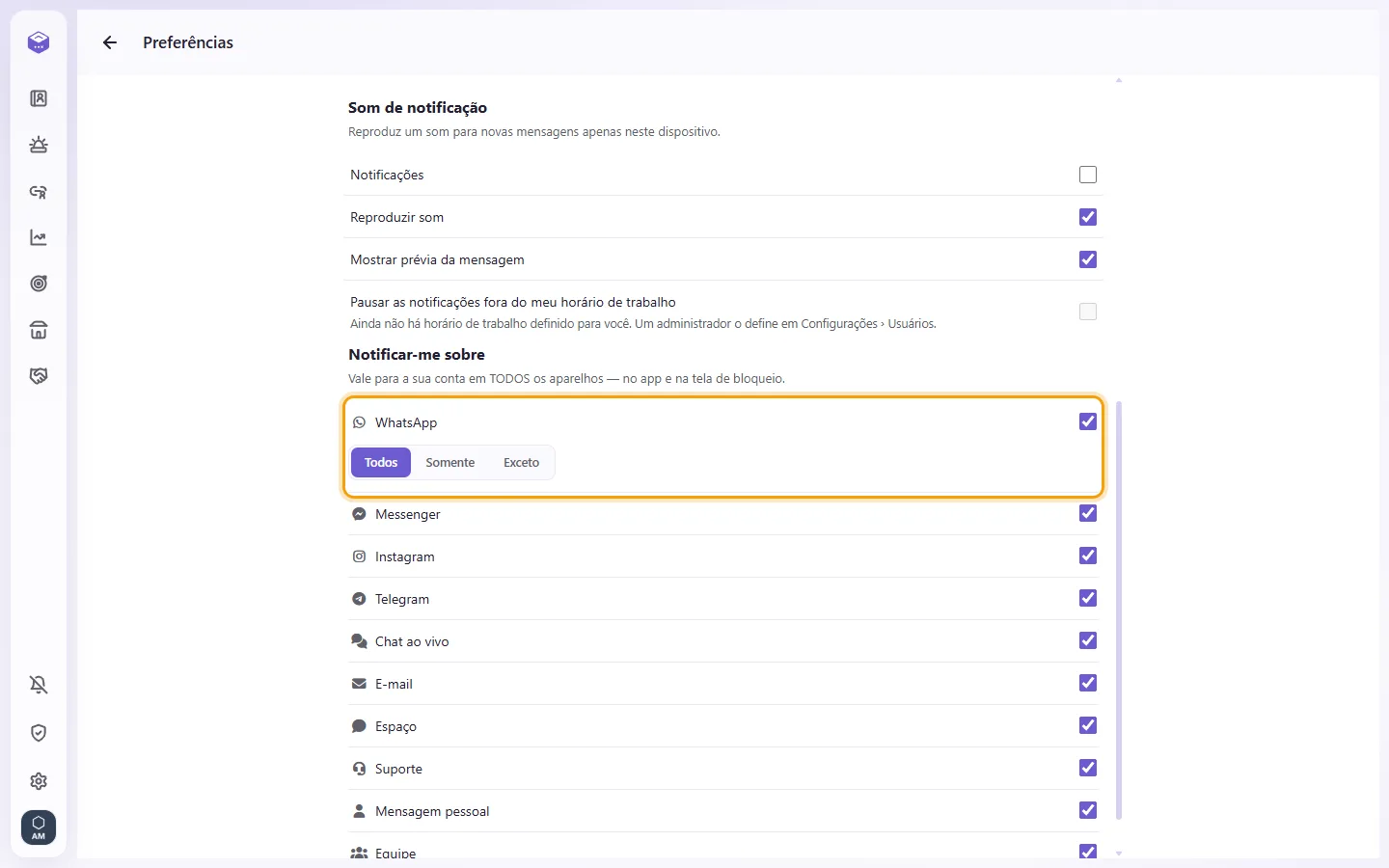
Task: Disable the E-mail checkbox
Action: pos(1088,683)
